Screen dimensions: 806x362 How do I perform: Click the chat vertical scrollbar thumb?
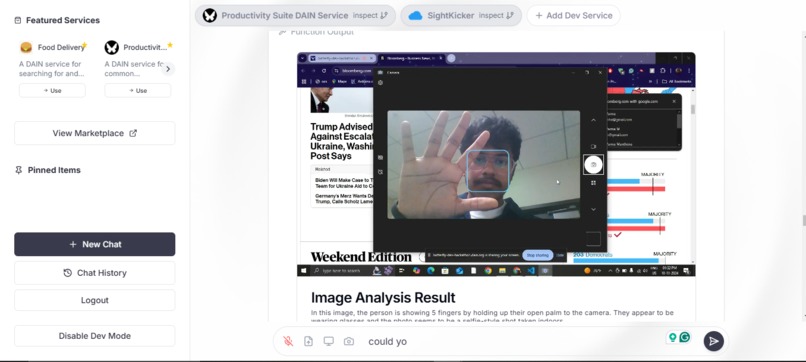(803, 220)
